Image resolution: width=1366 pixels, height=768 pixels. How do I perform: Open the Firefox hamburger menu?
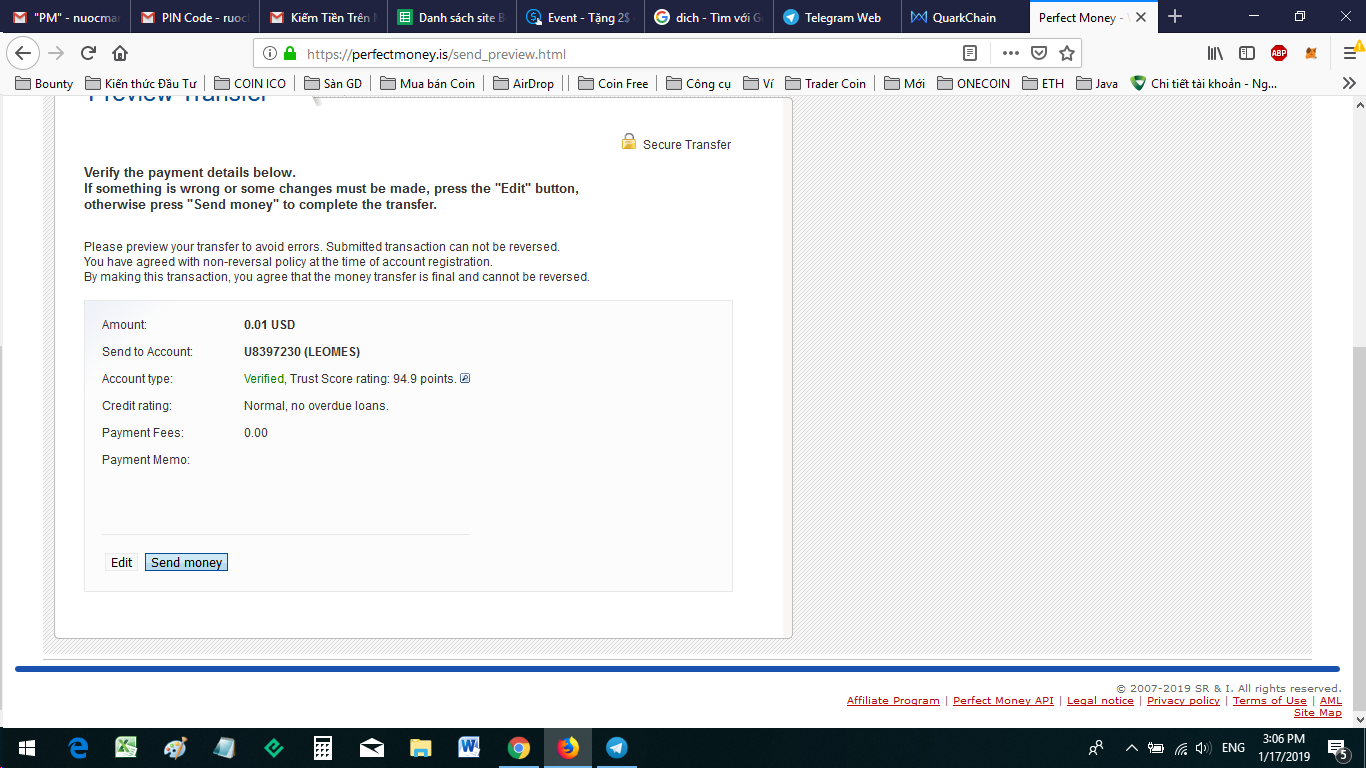point(1350,53)
